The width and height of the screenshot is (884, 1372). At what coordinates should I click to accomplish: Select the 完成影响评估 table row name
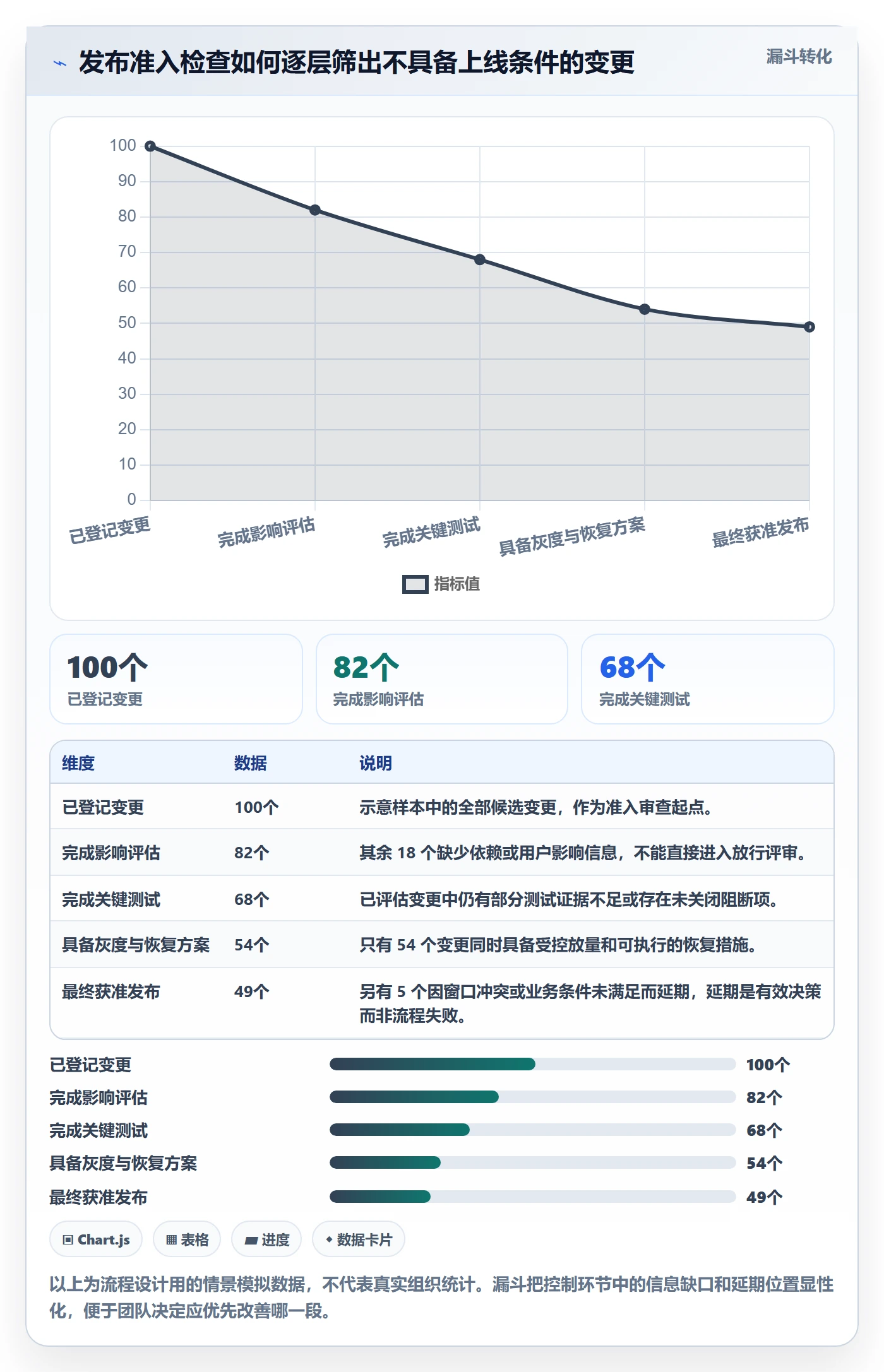click(x=111, y=853)
